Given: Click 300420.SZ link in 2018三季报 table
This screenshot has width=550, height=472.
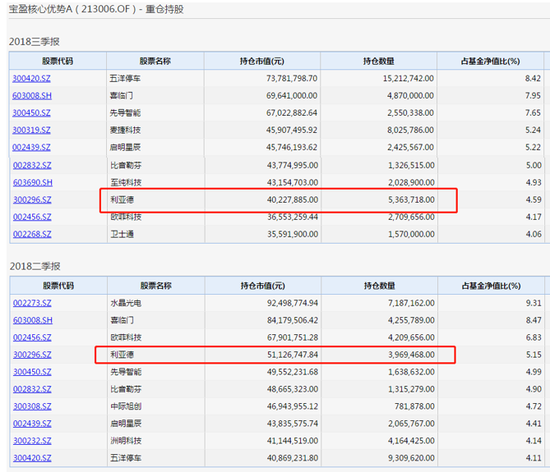Looking at the screenshot, I should click(32, 78).
